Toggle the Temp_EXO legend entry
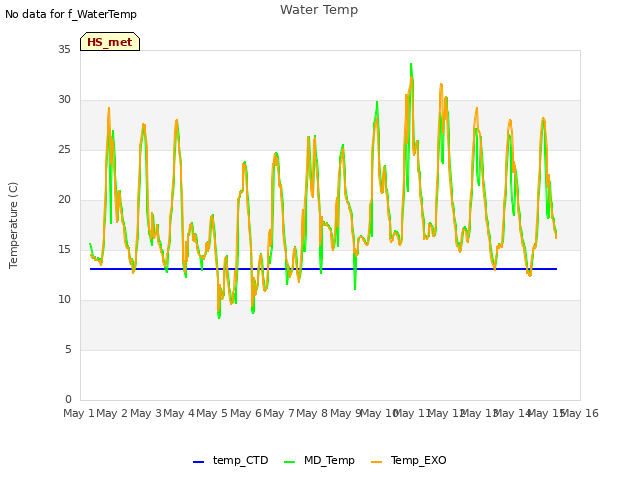Screen dimensions: 640x480 coord(409,460)
